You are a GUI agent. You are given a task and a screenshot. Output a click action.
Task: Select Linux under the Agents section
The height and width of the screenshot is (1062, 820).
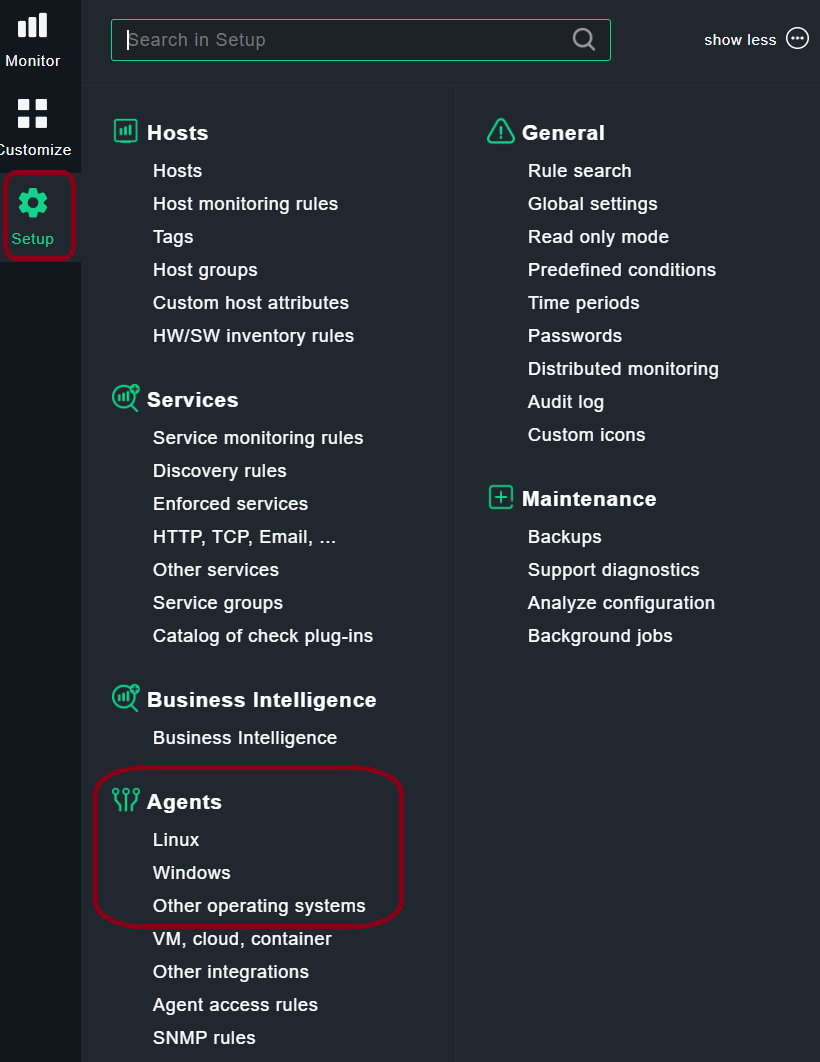coord(176,839)
